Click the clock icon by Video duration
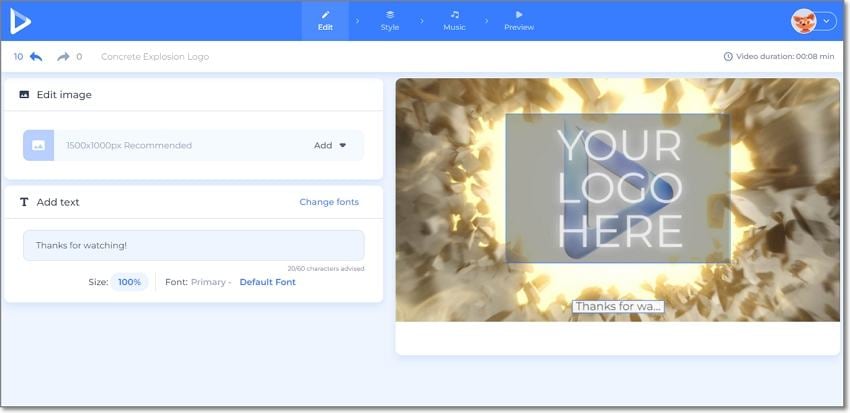This screenshot has width=850, height=413. pyautogui.click(x=728, y=56)
